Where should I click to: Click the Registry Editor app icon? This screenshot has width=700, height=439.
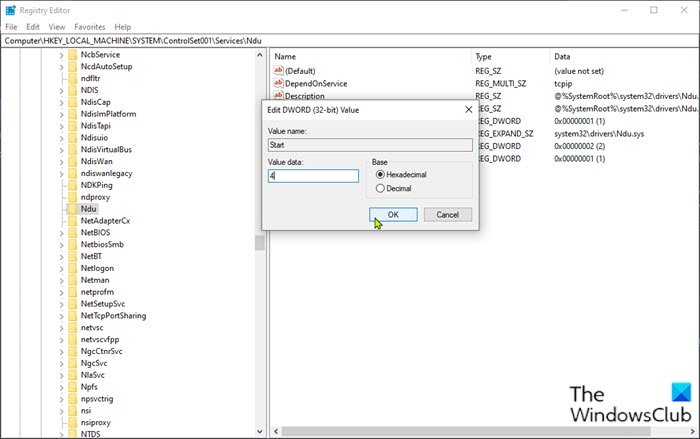pyautogui.click(x=10, y=10)
